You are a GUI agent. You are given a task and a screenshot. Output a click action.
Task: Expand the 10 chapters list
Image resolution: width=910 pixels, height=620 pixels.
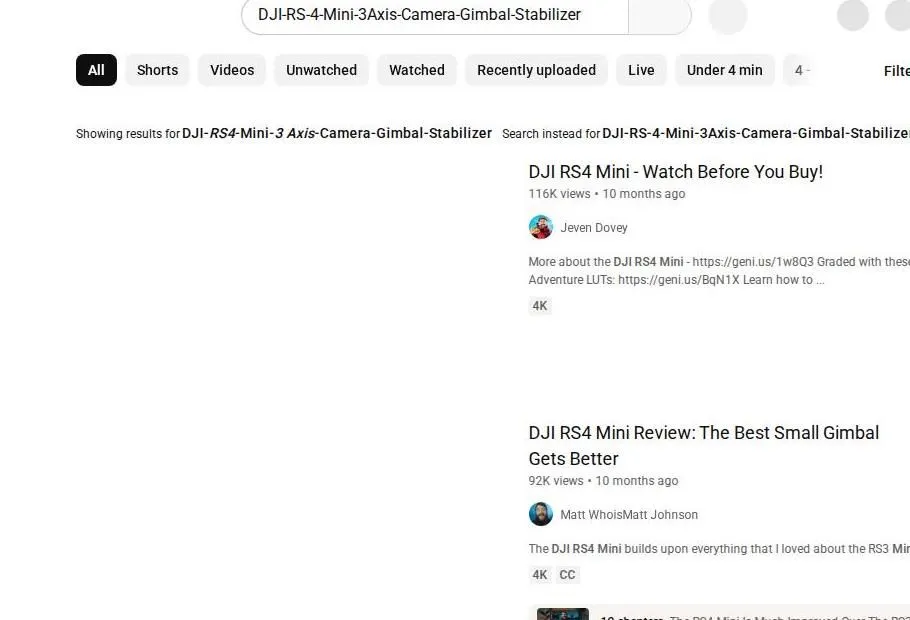(632, 617)
